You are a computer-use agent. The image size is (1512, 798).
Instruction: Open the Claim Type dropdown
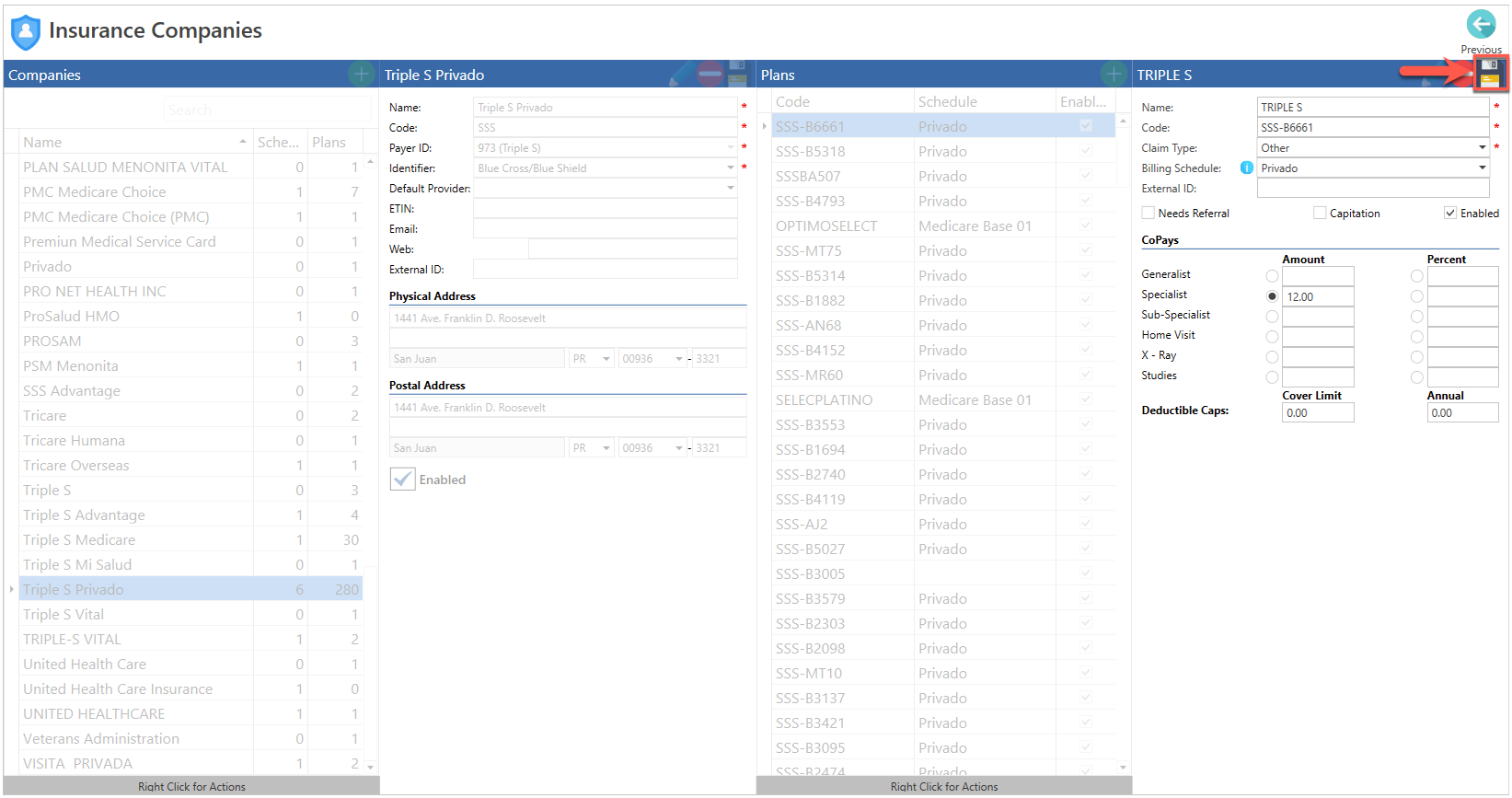(x=1482, y=147)
